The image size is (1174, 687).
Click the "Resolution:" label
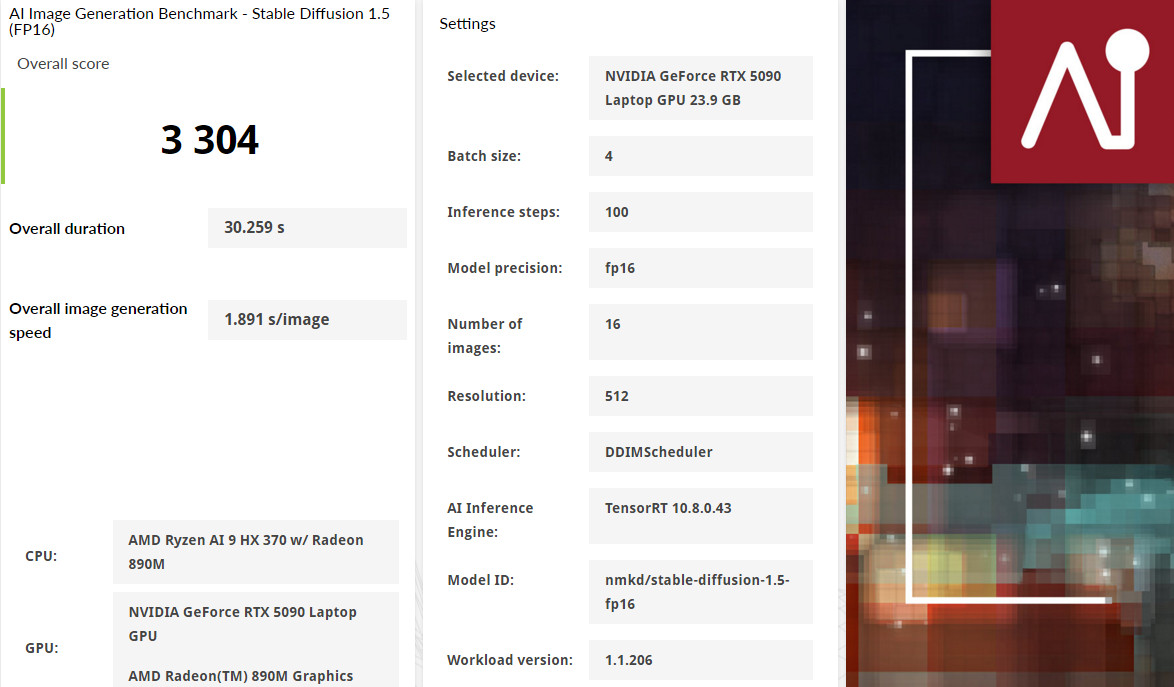pos(487,396)
